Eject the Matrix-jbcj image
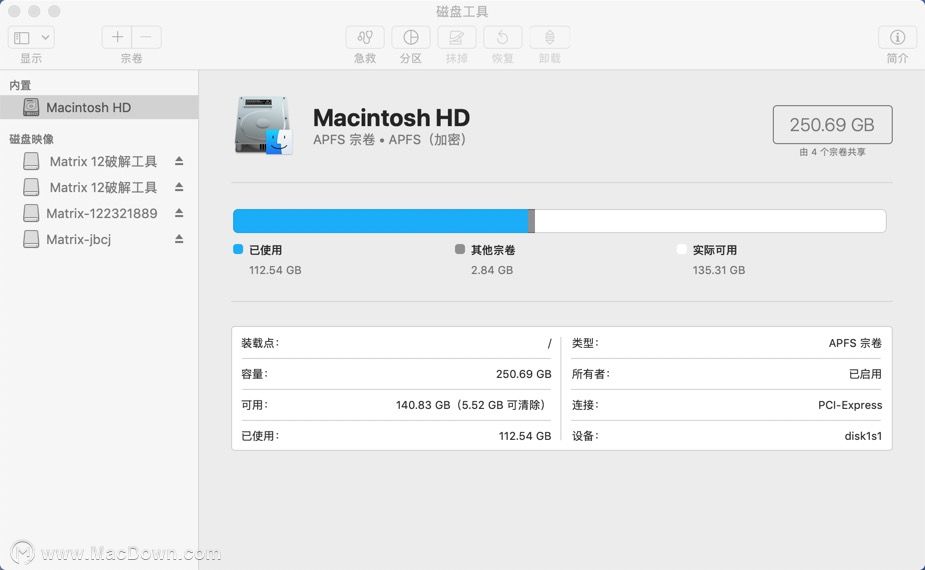Image resolution: width=925 pixels, height=570 pixels. tap(179, 239)
